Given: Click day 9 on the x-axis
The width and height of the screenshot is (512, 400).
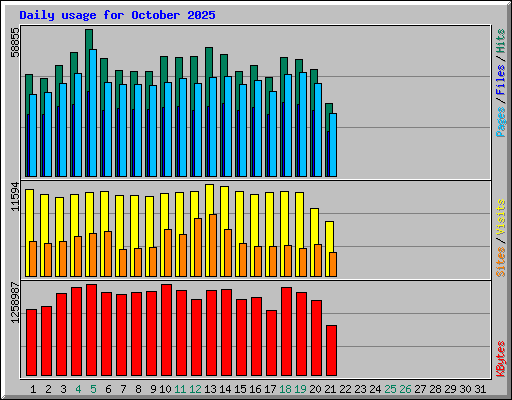Looking at the screenshot, I should [153, 389].
